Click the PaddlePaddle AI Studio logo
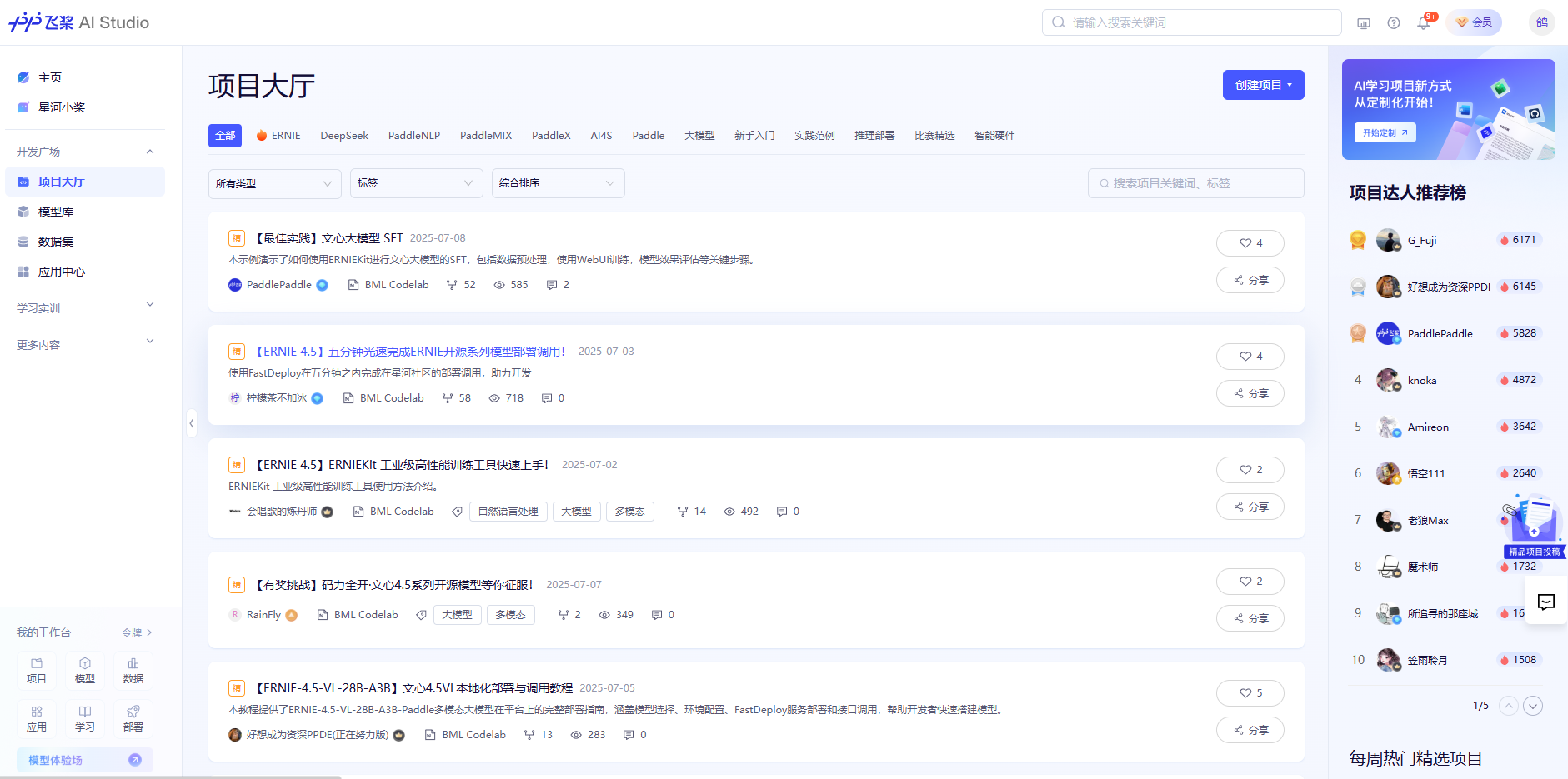 coord(79,22)
